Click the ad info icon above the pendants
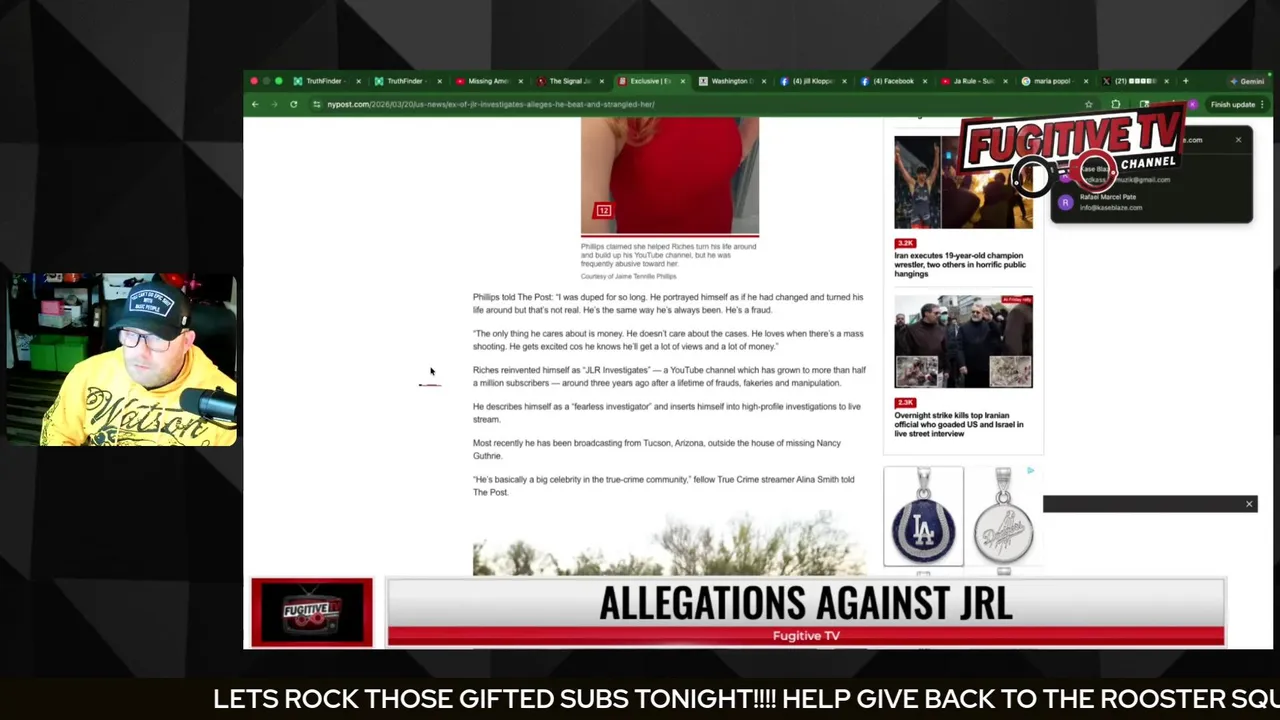The width and height of the screenshot is (1280, 720). [x=1030, y=471]
